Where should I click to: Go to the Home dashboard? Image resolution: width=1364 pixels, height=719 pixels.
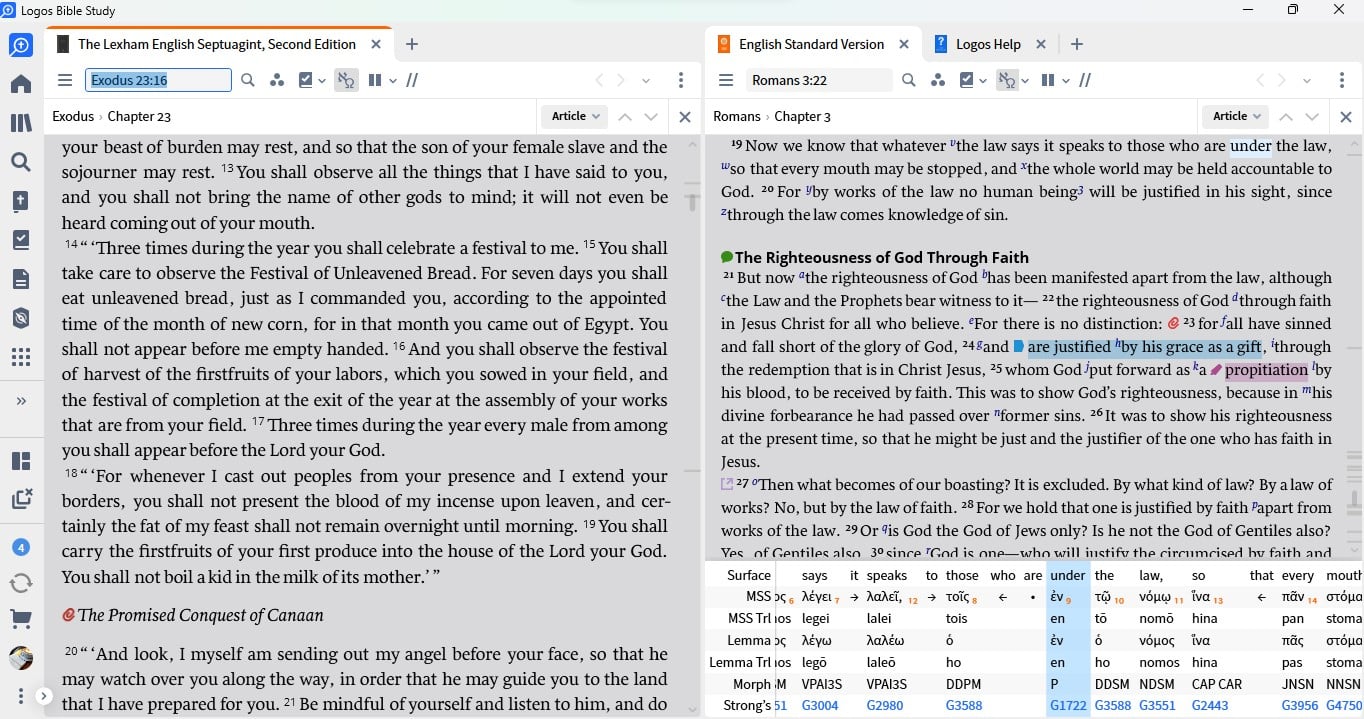click(x=21, y=85)
